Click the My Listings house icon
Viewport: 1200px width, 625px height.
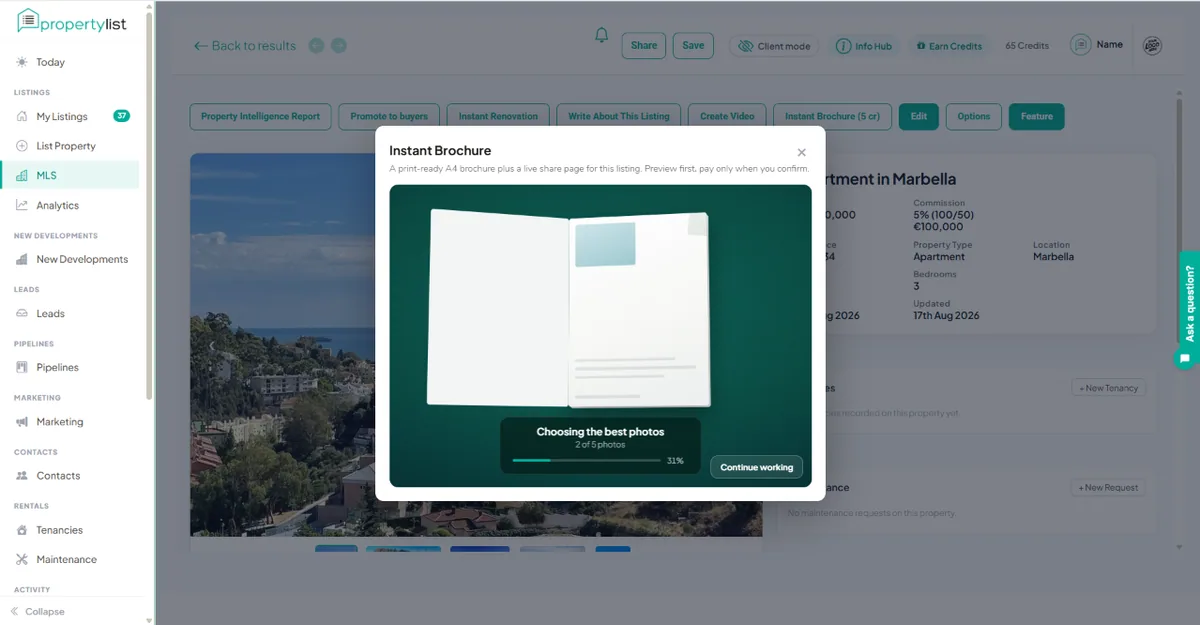coord(22,116)
